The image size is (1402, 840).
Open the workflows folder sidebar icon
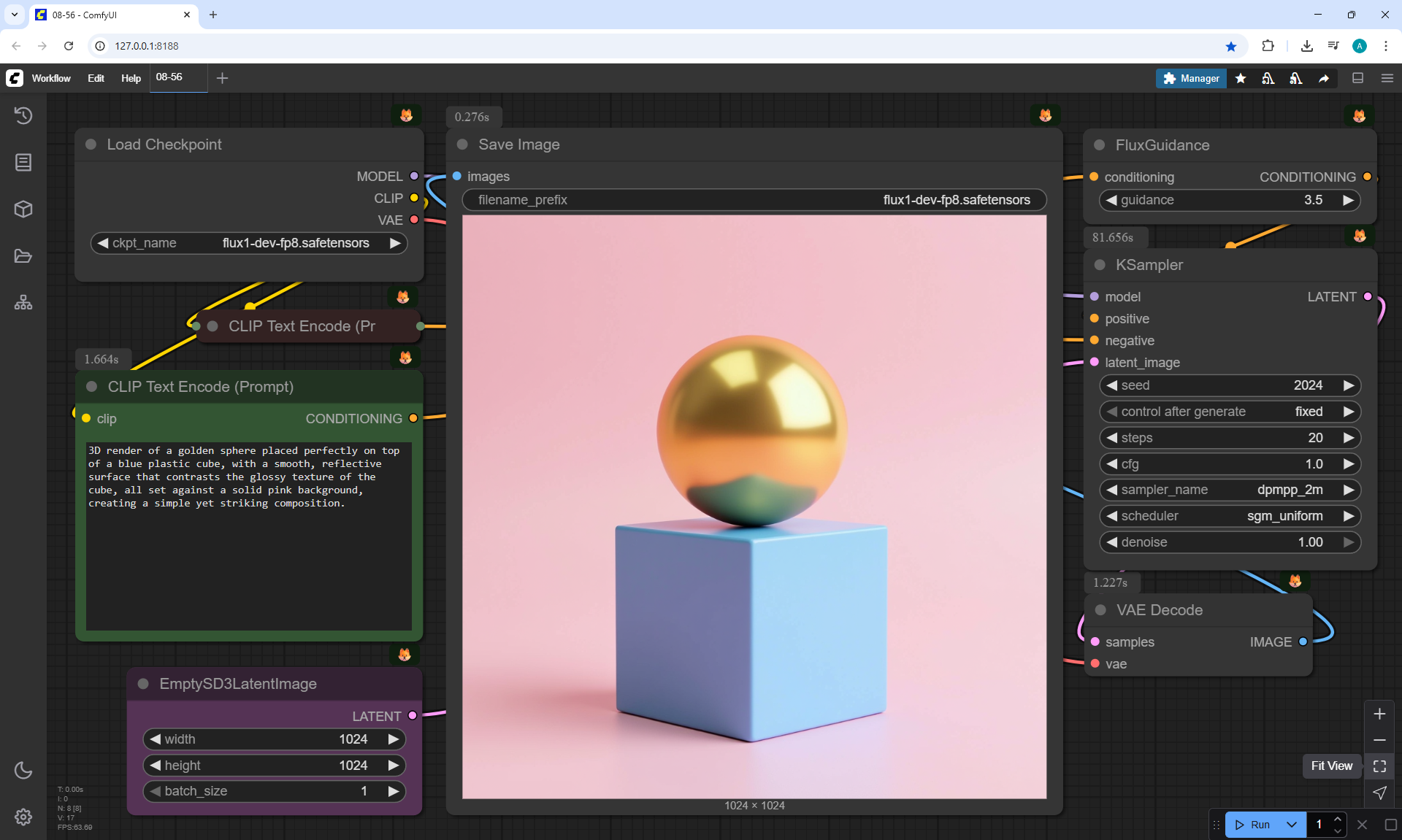click(23, 256)
